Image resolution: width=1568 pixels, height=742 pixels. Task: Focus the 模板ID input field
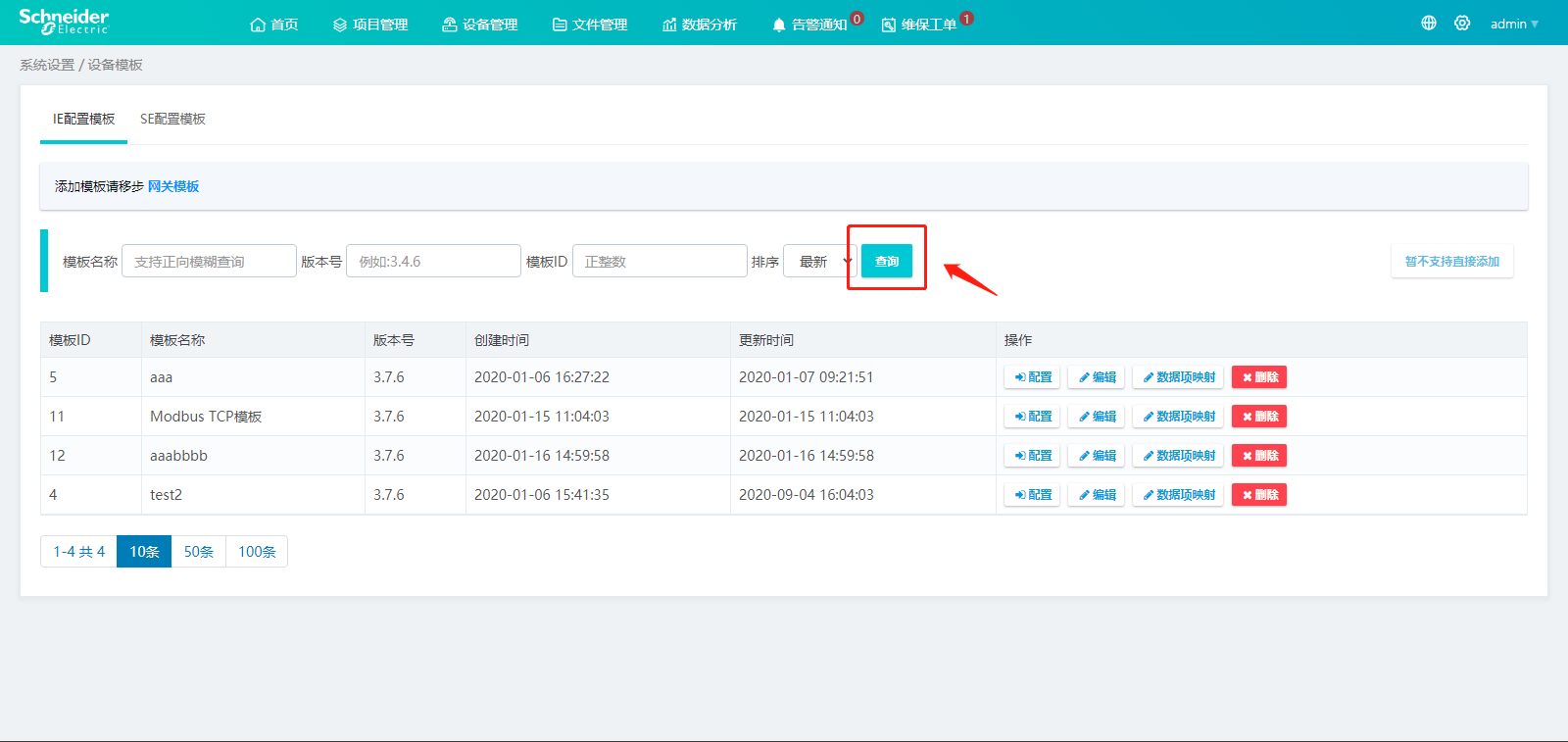660,261
